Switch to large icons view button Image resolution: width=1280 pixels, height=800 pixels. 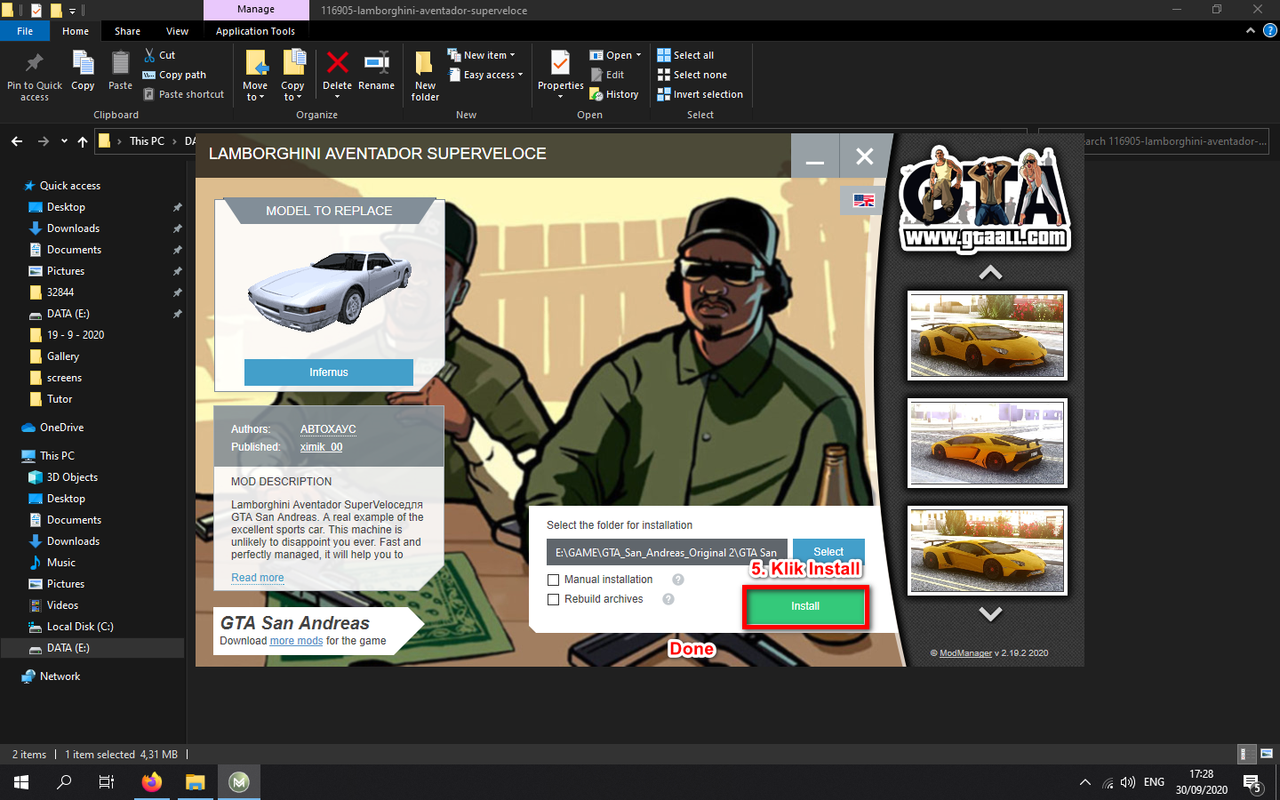[1266, 754]
